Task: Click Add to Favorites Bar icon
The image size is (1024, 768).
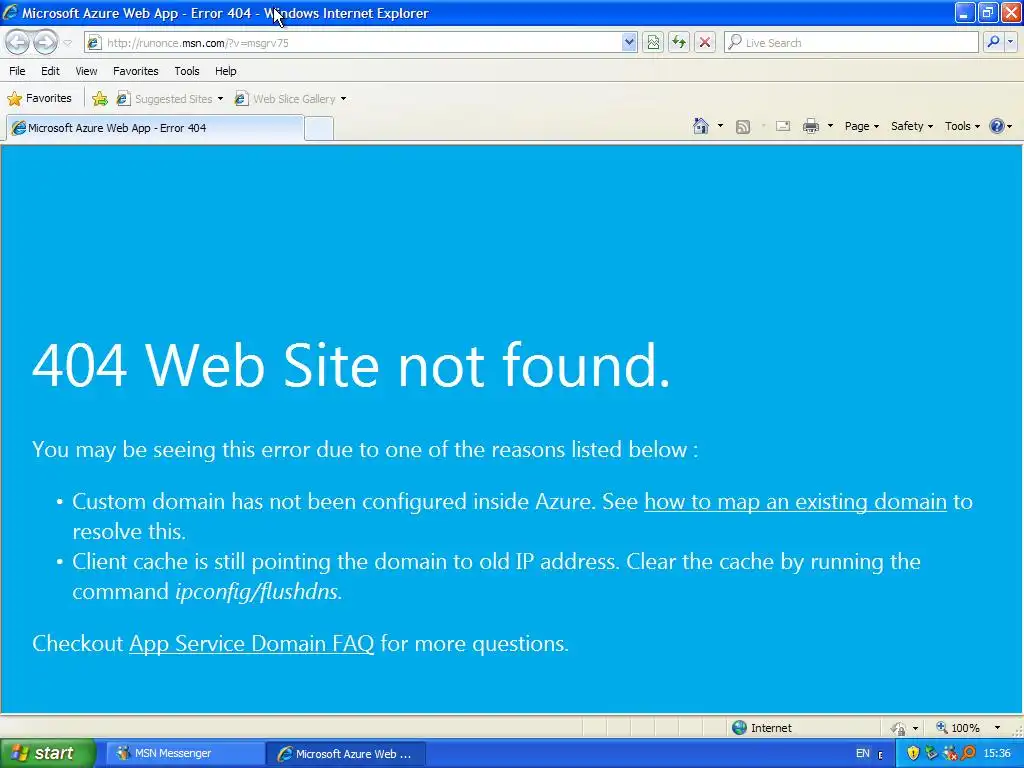Action: [100, 99]
